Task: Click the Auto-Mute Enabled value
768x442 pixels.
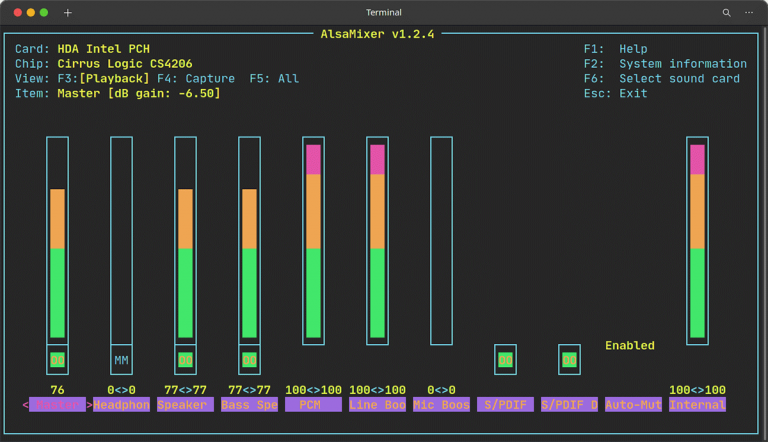Action: pos(630,345)
